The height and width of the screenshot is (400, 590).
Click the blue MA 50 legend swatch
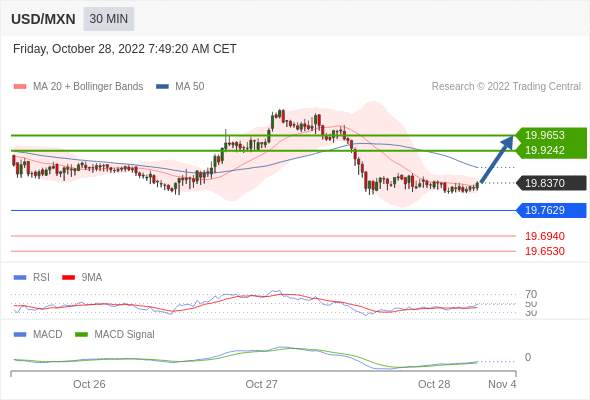click(162, 87)
